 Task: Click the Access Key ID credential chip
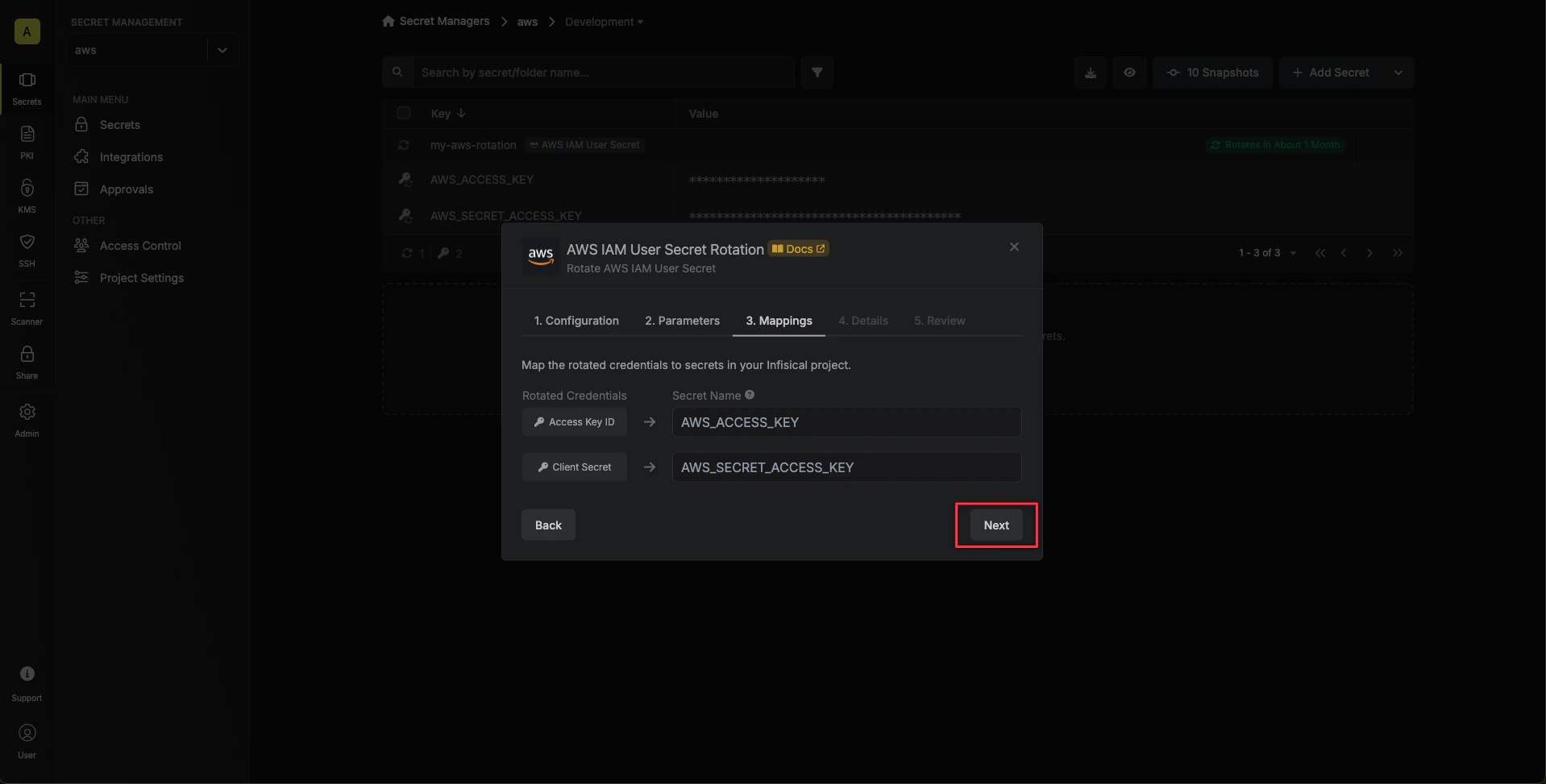[574, 422]
